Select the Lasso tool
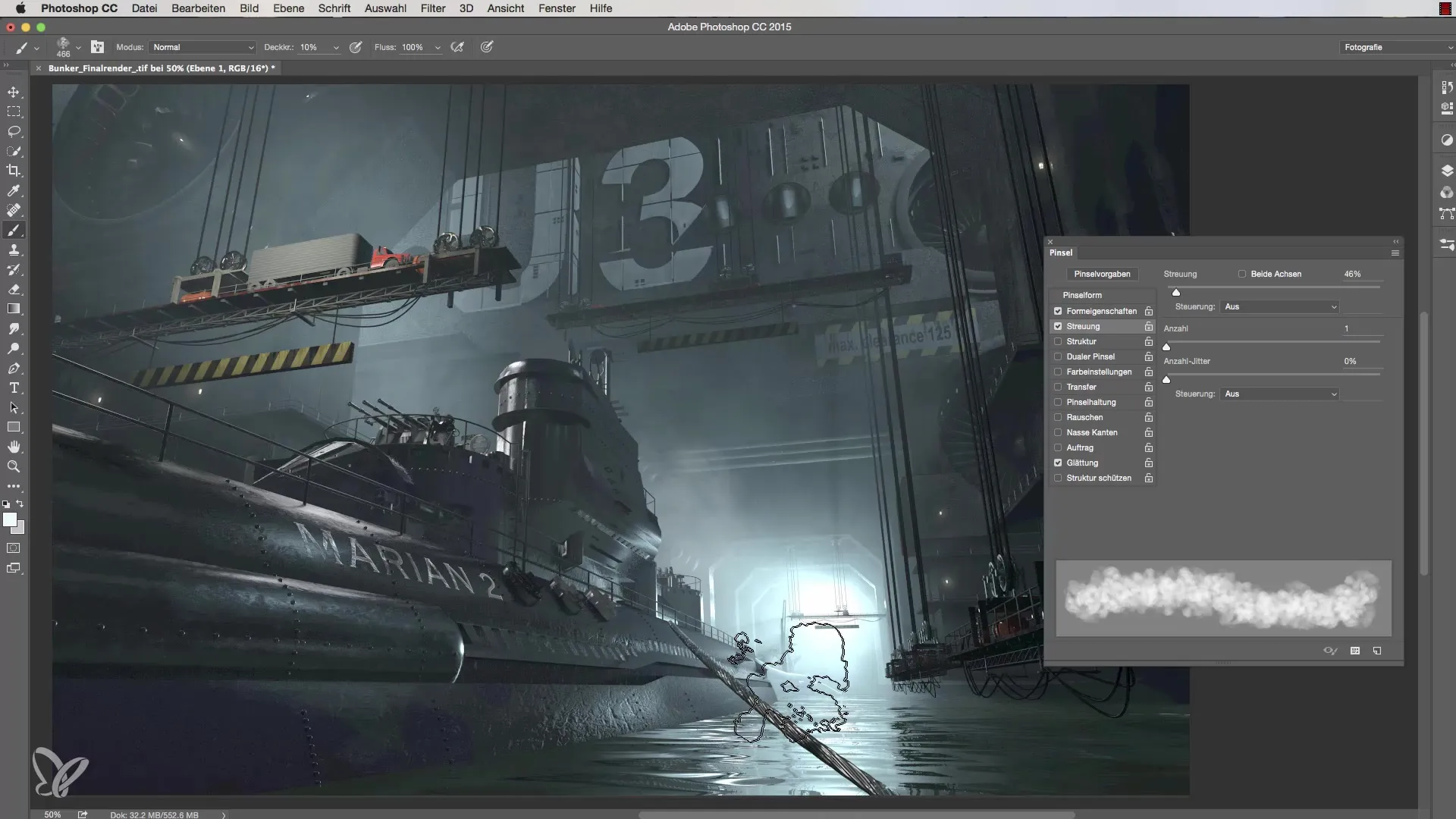Viewport: 1456px width, 819px height. (14, 131)
